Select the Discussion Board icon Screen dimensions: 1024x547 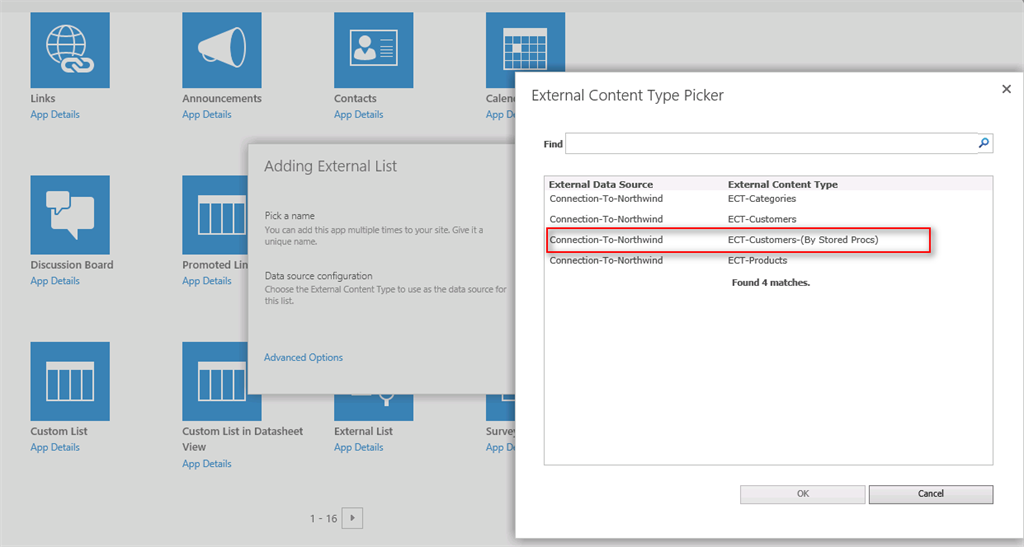coord(70,215)
